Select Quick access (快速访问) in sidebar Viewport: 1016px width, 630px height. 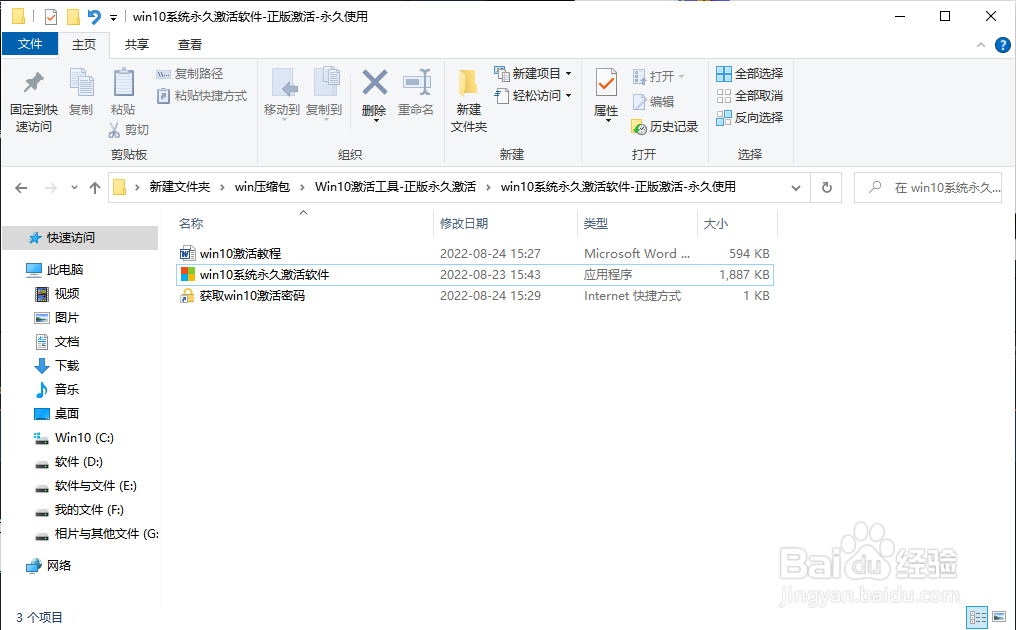[80, 238]
